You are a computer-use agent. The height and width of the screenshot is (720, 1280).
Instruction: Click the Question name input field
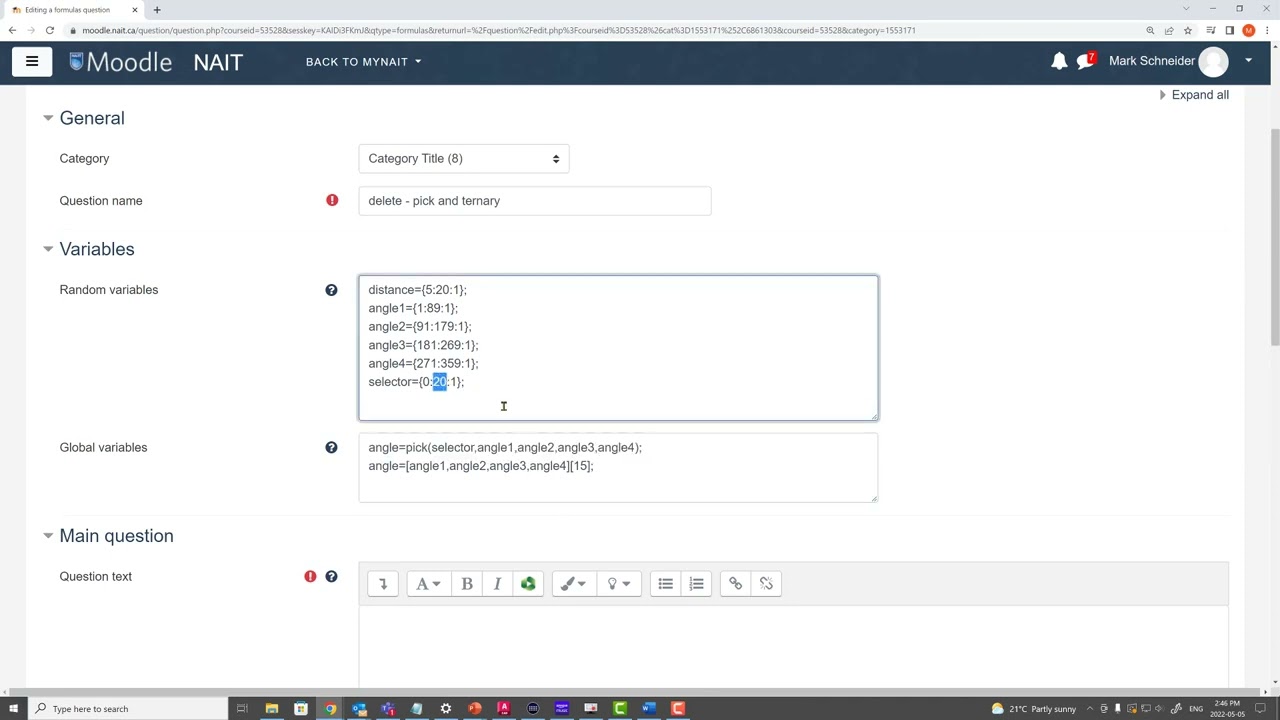coord(535,201)
